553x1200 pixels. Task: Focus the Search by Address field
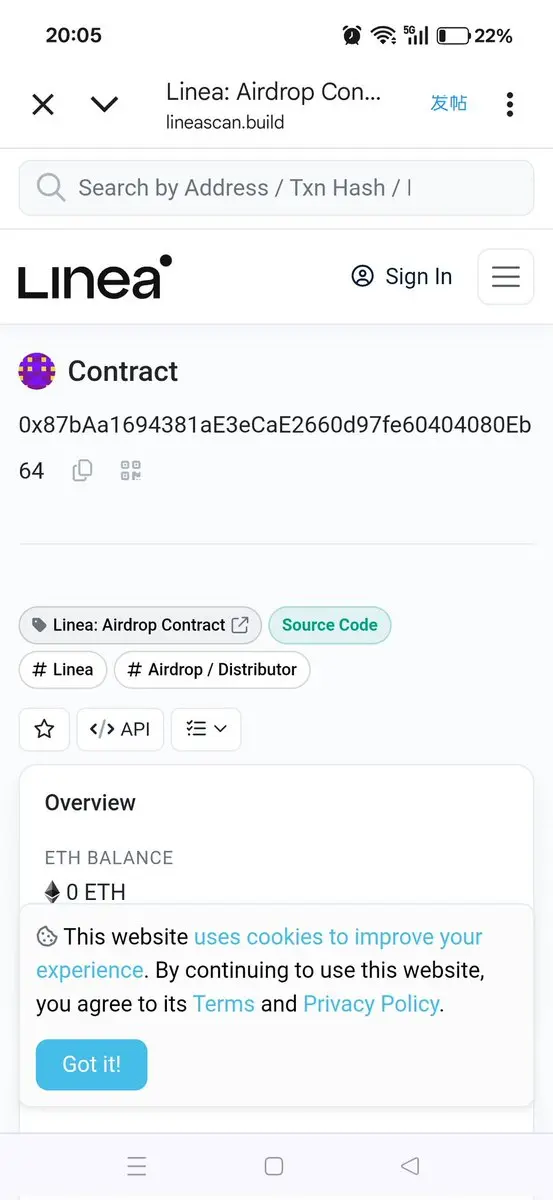276,188
